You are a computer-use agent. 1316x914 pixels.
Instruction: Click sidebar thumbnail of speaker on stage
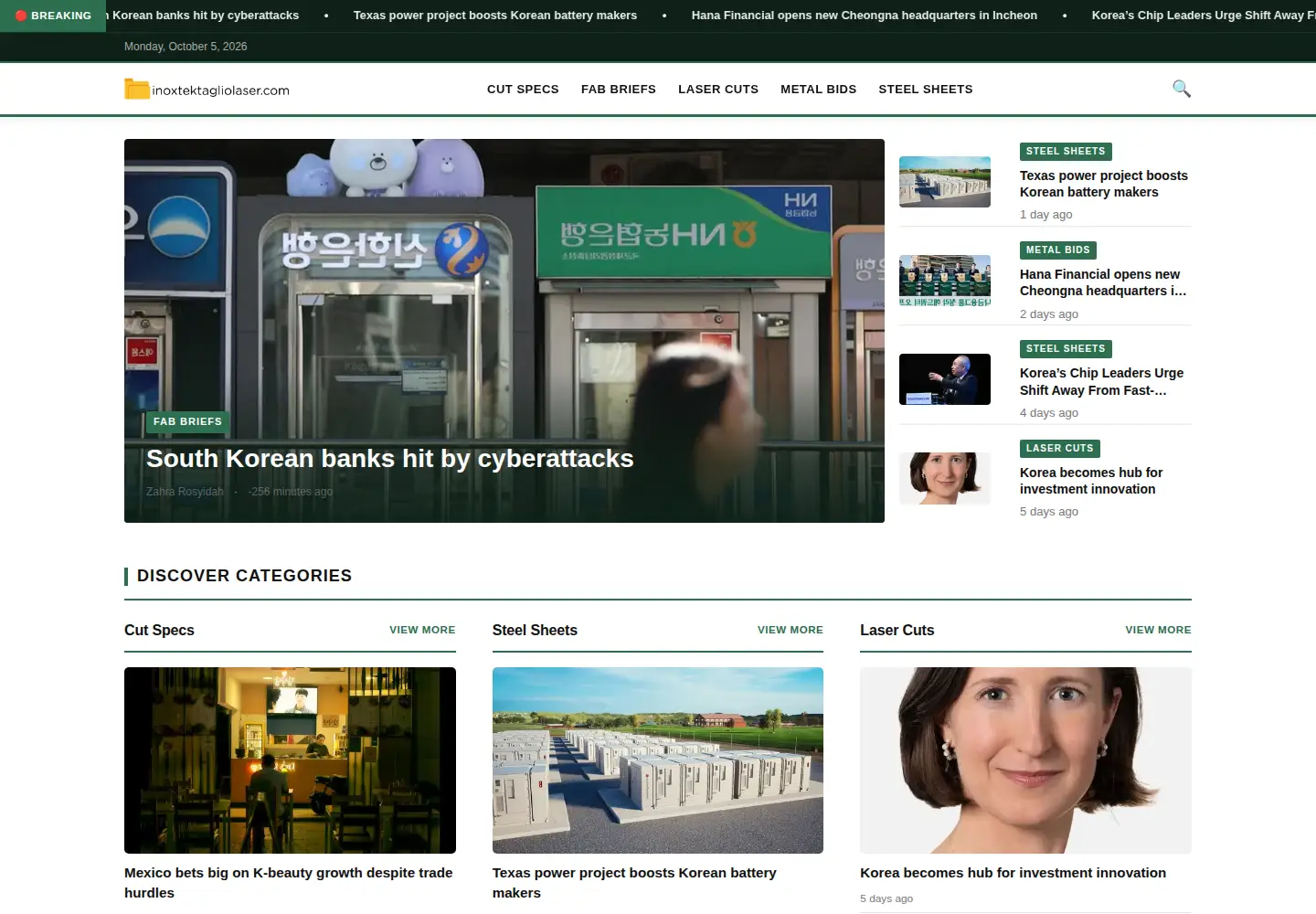pos(945,379)
